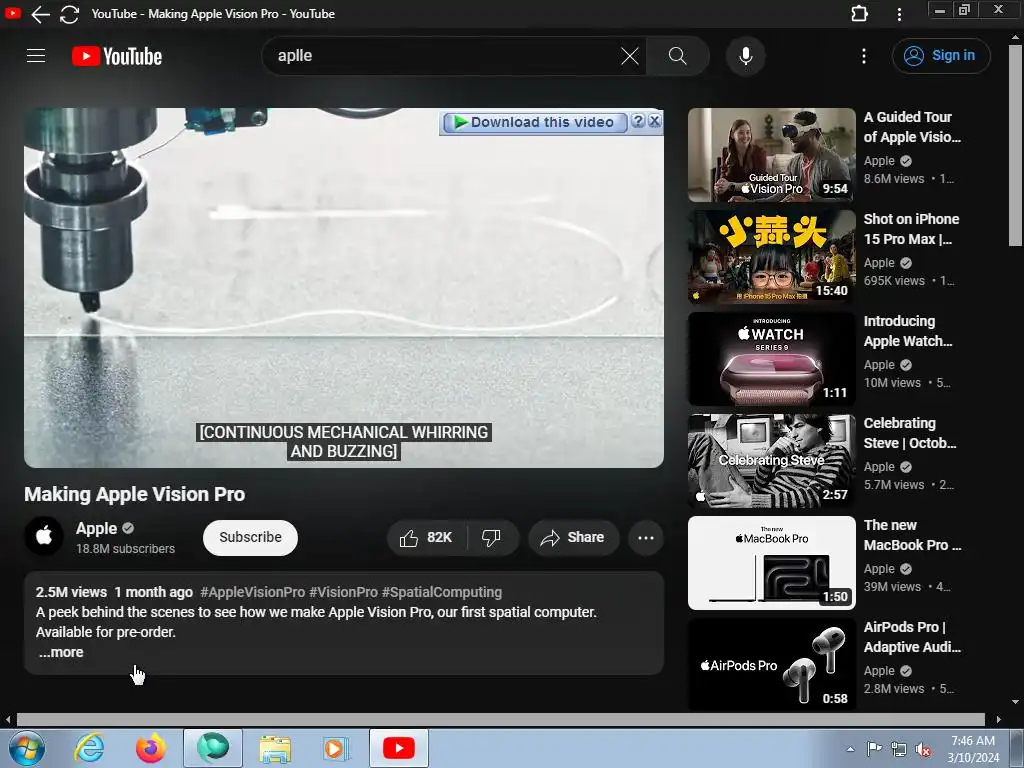Clear the search text with the X icon

(x=630, y=56)
